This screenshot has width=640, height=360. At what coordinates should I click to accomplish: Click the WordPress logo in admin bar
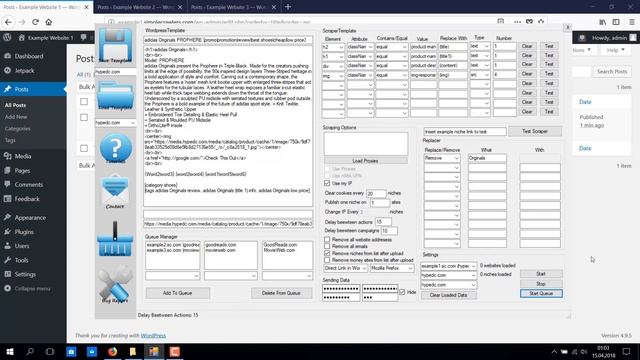coord(7,38)
